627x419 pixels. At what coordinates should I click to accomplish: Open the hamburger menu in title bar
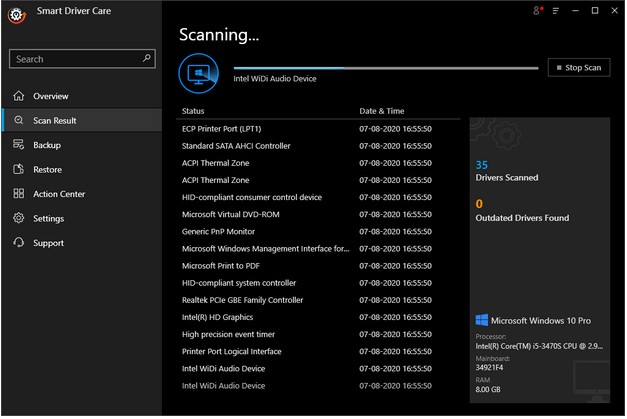coord(556,11)
